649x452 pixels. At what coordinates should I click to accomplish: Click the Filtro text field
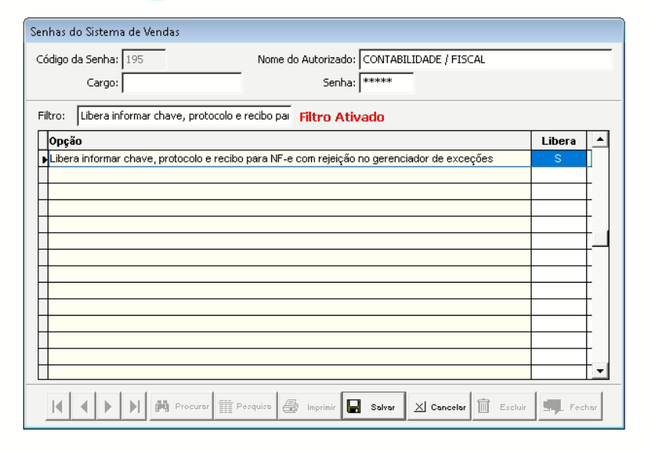pyautogui.click(x=184, y=116)
